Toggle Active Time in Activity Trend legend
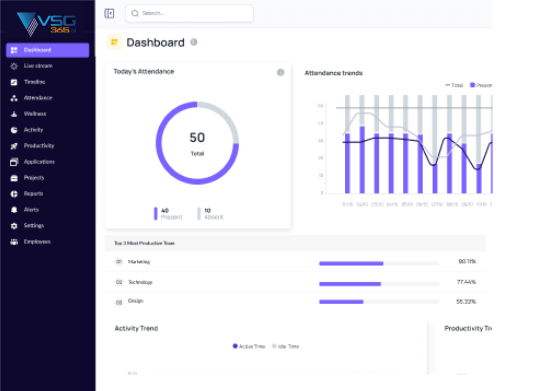 pyautogui.click(x=249, y=346)
